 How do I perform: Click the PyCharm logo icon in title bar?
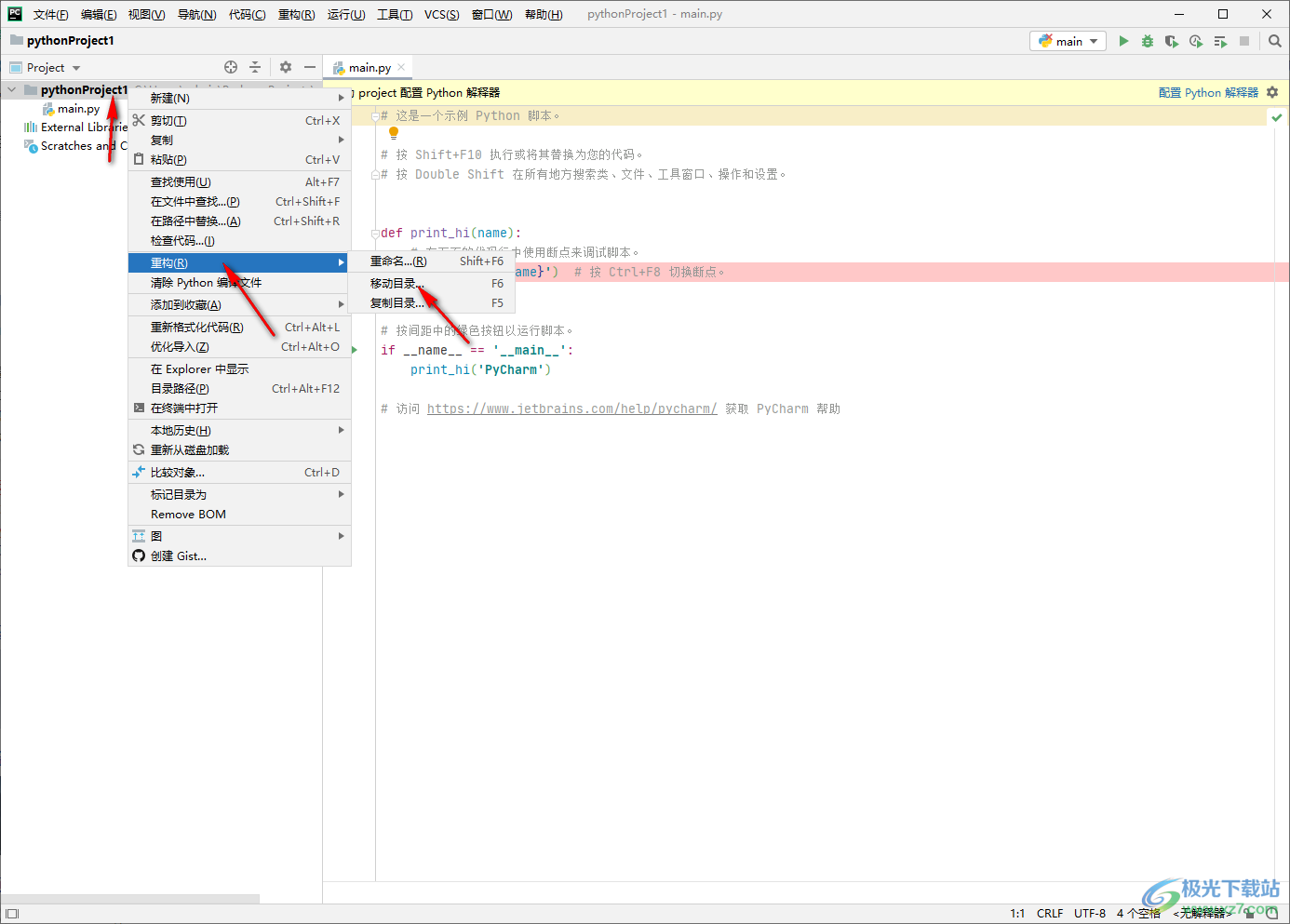15,14
